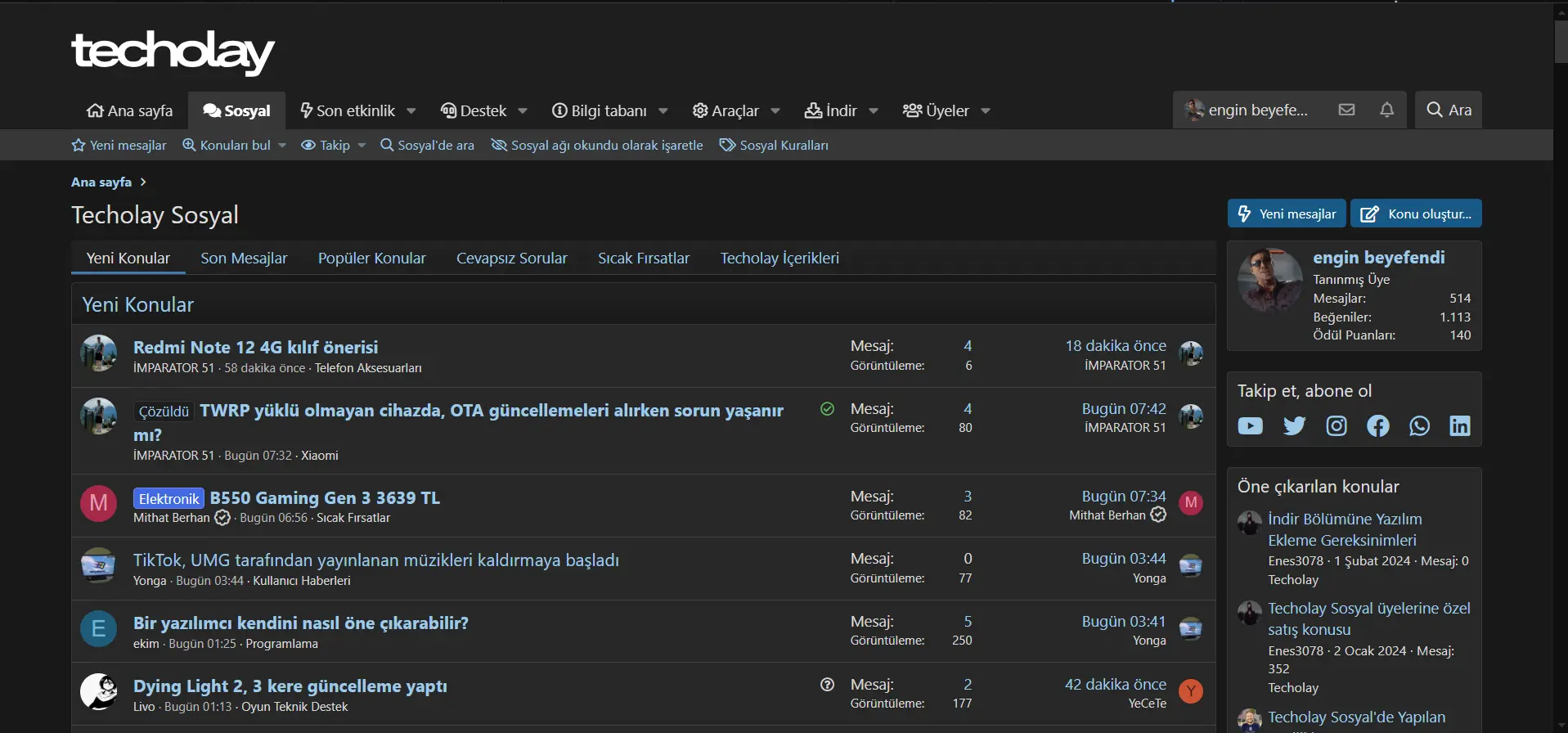Open TWRP yüklü olmayan cihazda thread
1568x733 pixels.
tap(458, 422)
